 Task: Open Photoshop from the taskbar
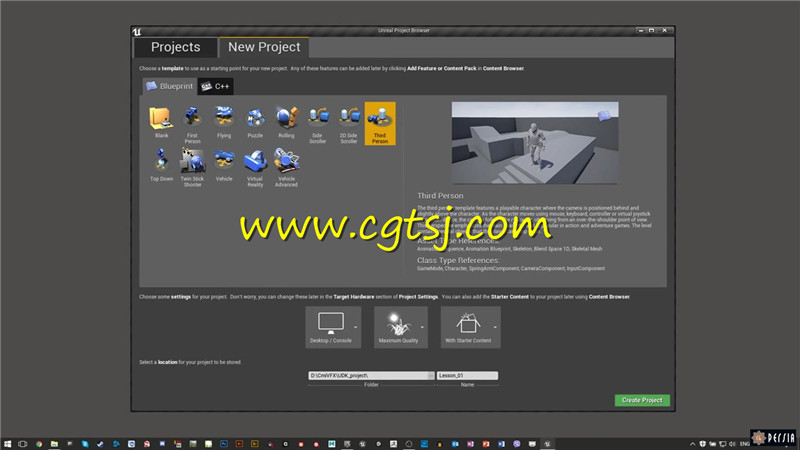(223, 444)
